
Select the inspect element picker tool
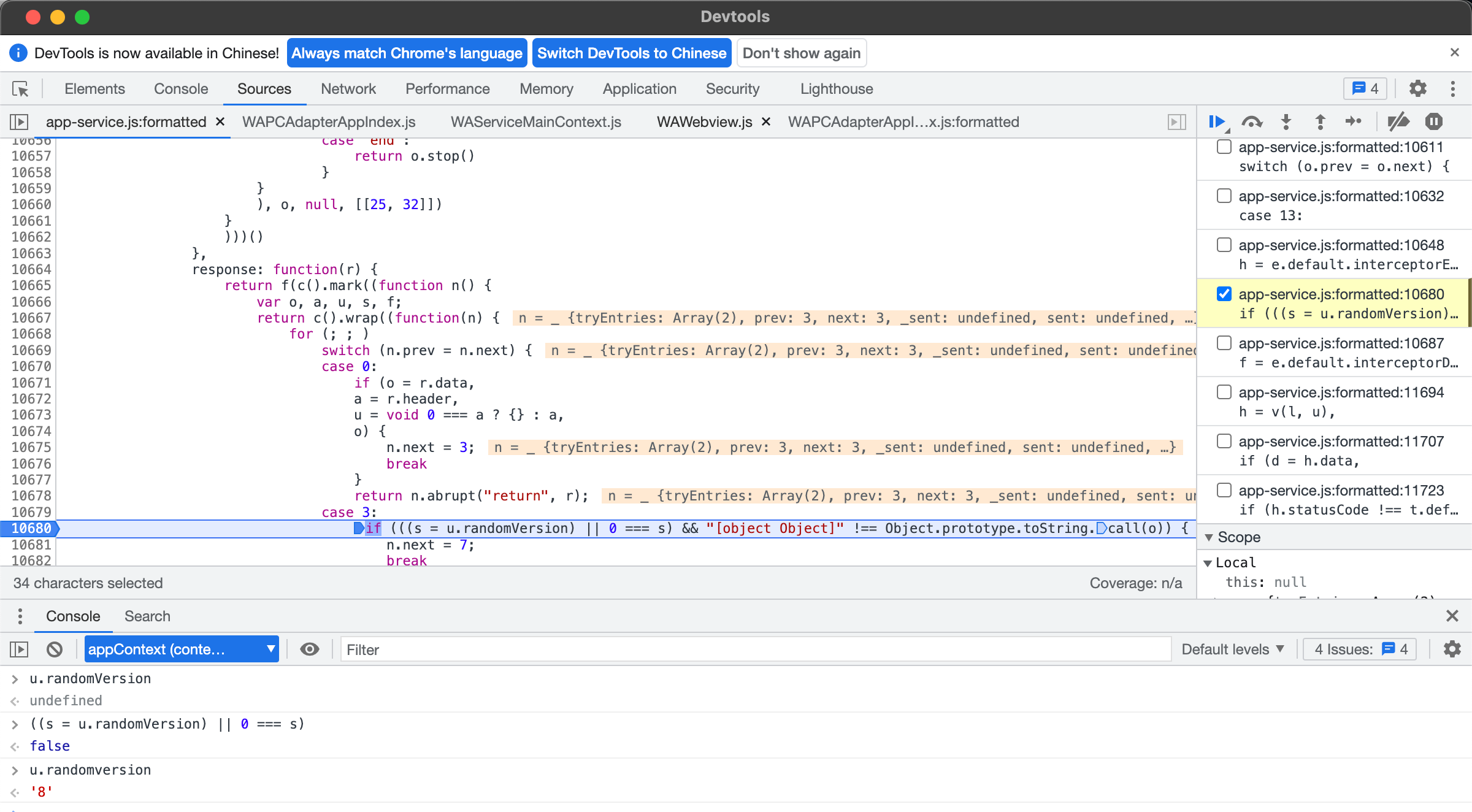pyautogui.click(x=20, y=89)
